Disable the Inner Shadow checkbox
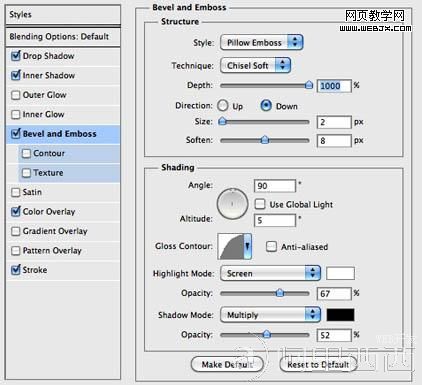Image resolution: width=422 pixels, height=385 pixels. point(15,75)
